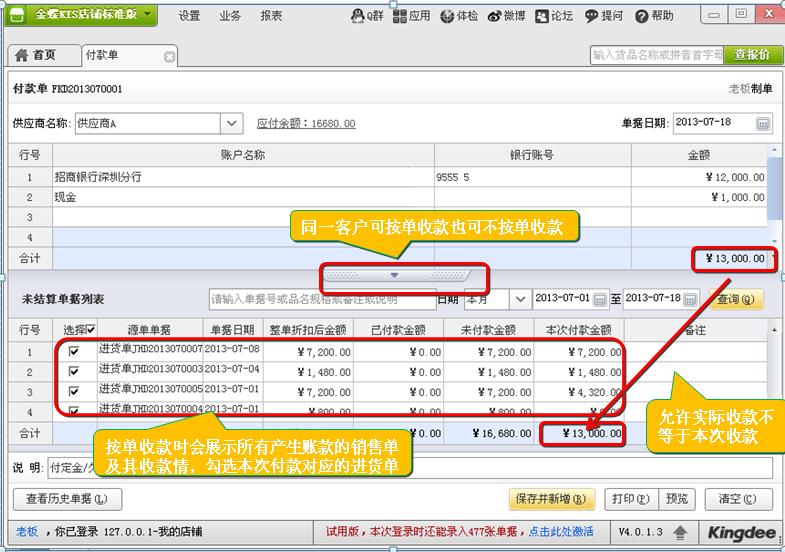Focus the 货品名称 search input field

(x=657, y=55)
